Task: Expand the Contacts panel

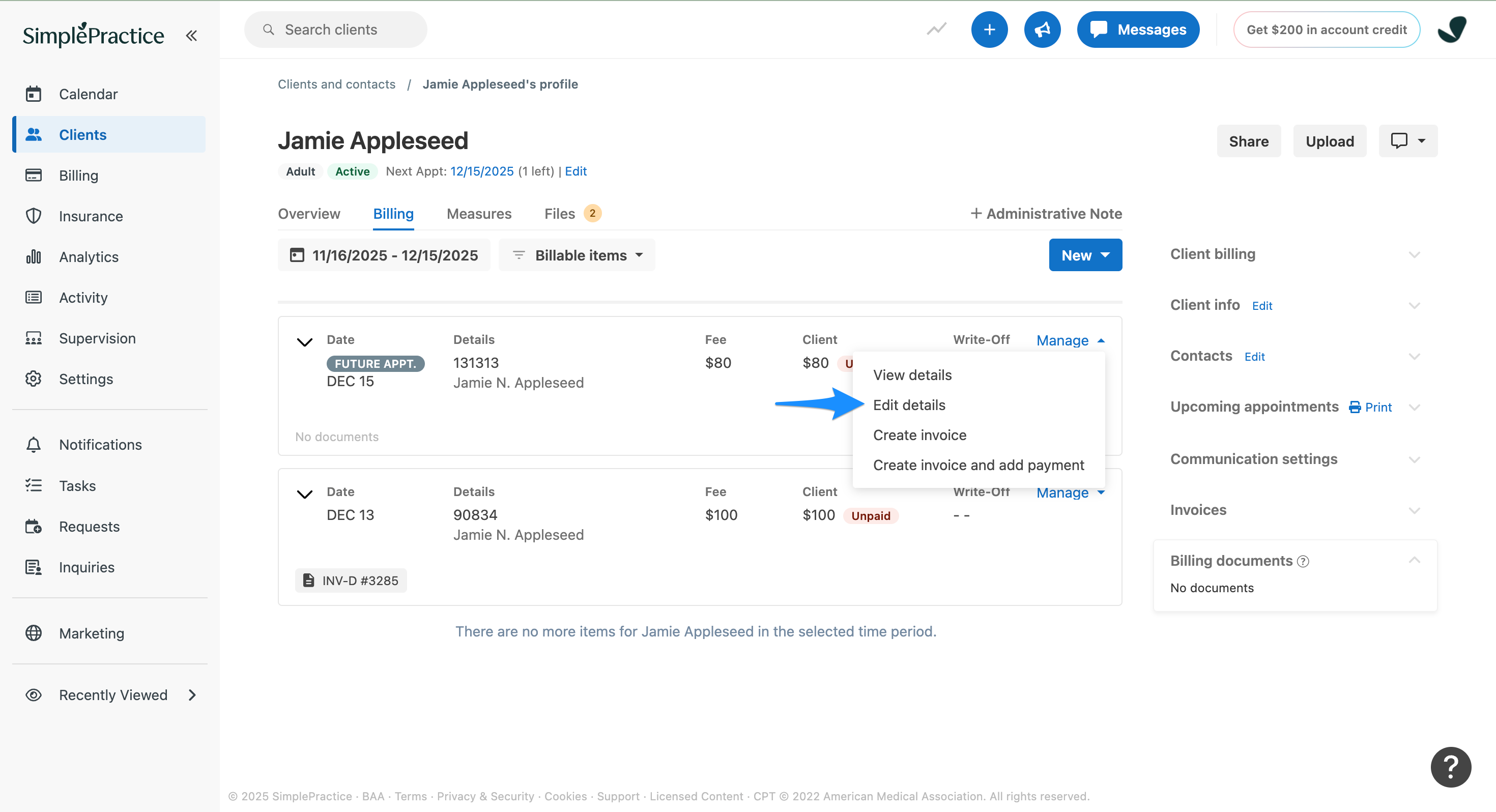Action: 1414,356
